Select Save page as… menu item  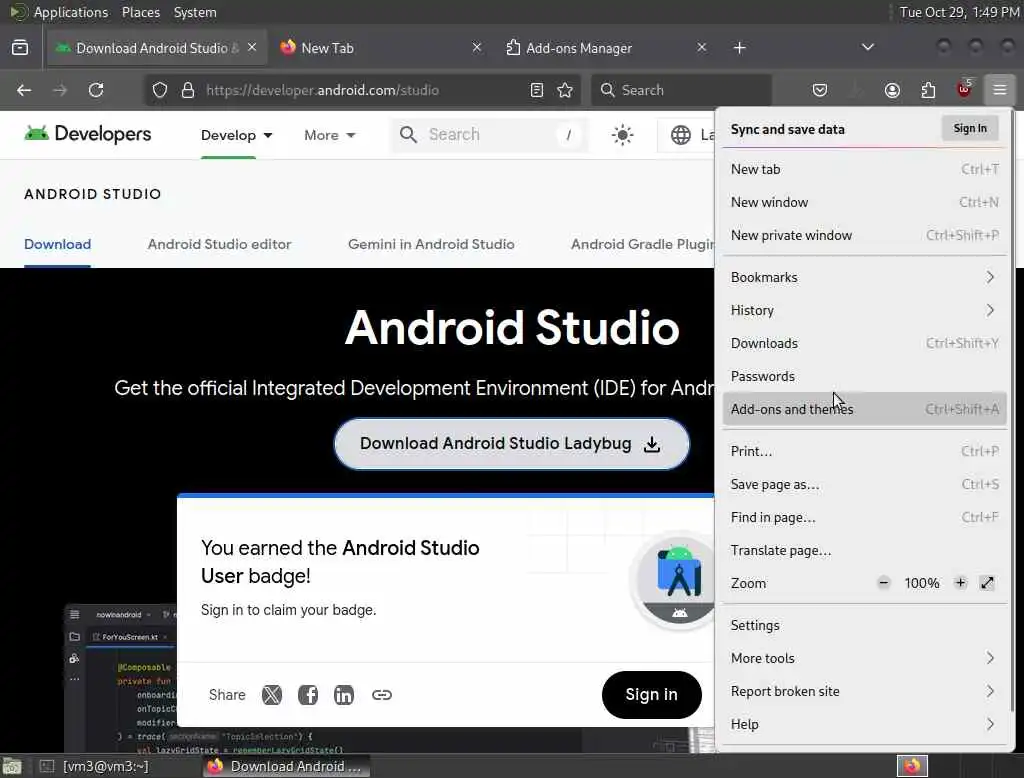click(865, 484)
